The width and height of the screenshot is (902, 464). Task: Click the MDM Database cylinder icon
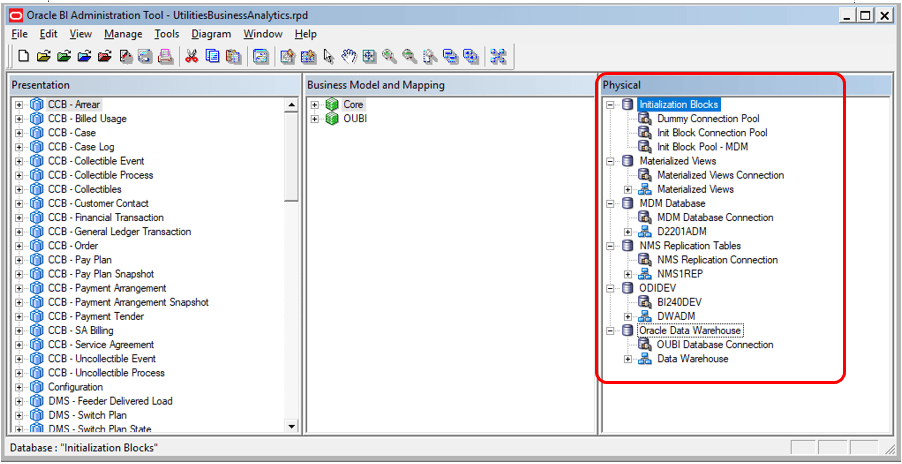(628, 204)
